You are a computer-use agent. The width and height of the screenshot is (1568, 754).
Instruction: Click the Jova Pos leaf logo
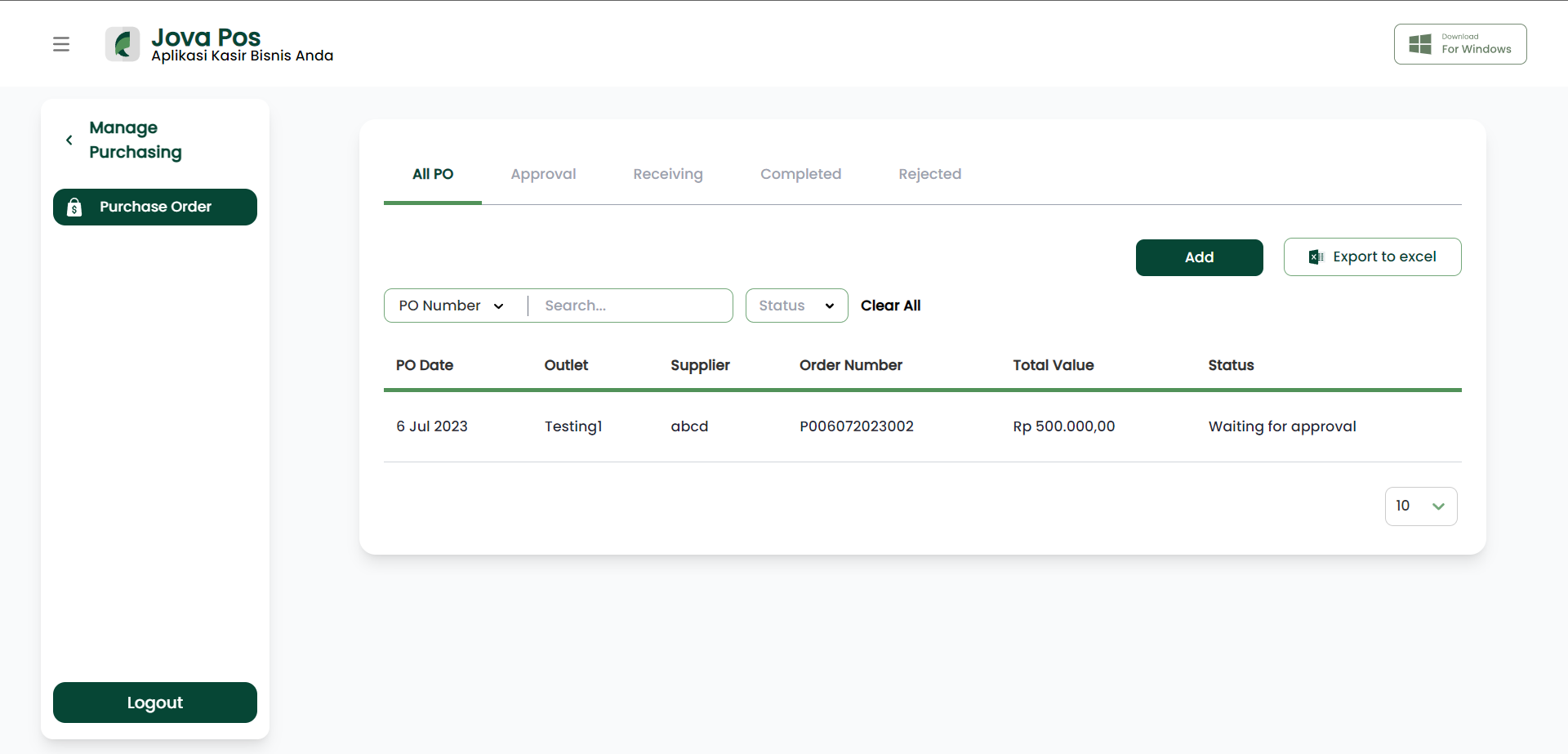122,44
